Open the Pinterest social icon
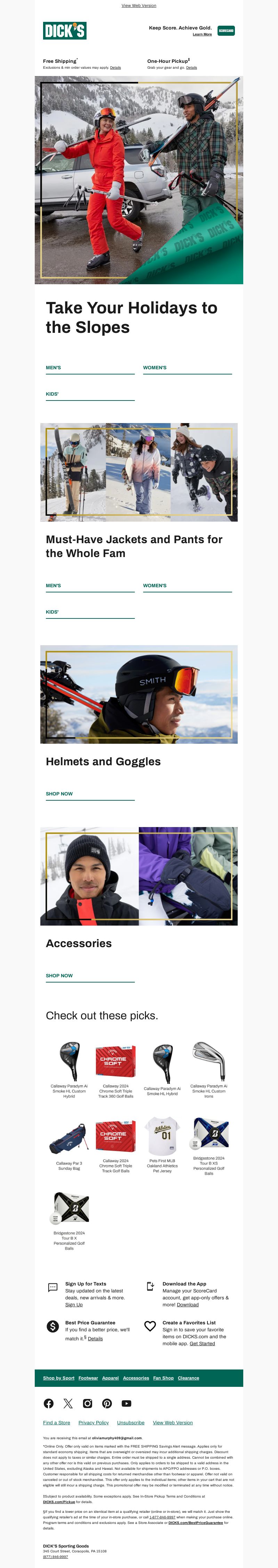The width and height of the screenshot is (278, 1568). (x=107, y=1403)
